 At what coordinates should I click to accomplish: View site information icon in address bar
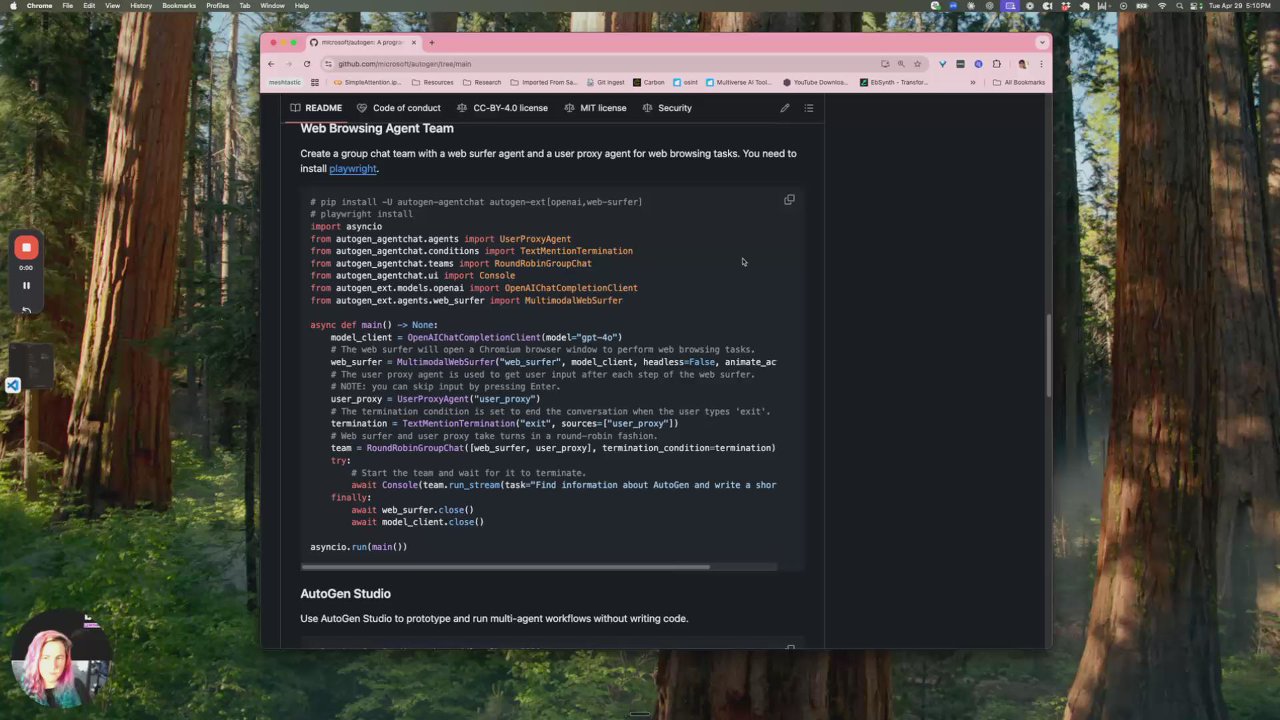click(x=328, y=64)
